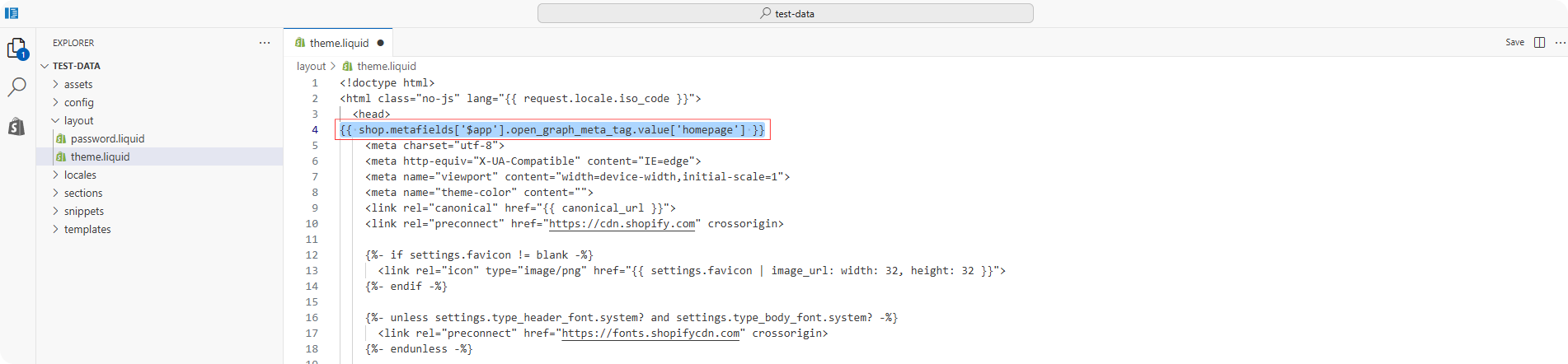Toggle primary sidebar icon at top-left
Image resolution: width=1568 pixels, height=364 pixels.
click(12, 13)
